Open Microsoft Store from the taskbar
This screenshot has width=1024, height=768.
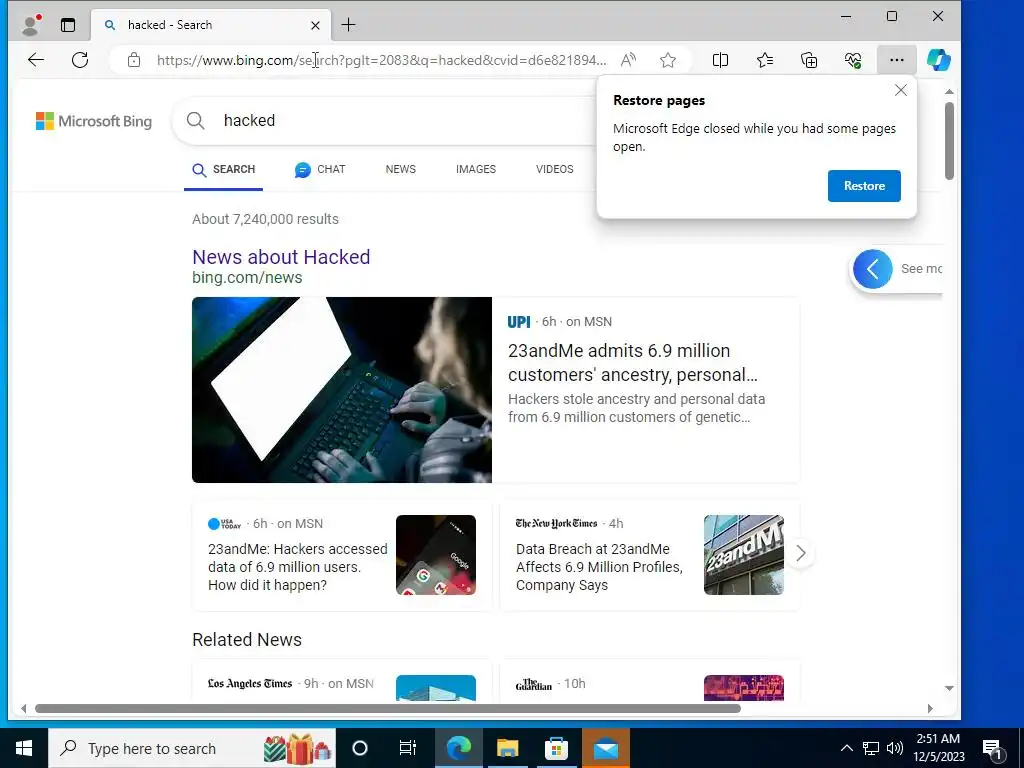556,748
